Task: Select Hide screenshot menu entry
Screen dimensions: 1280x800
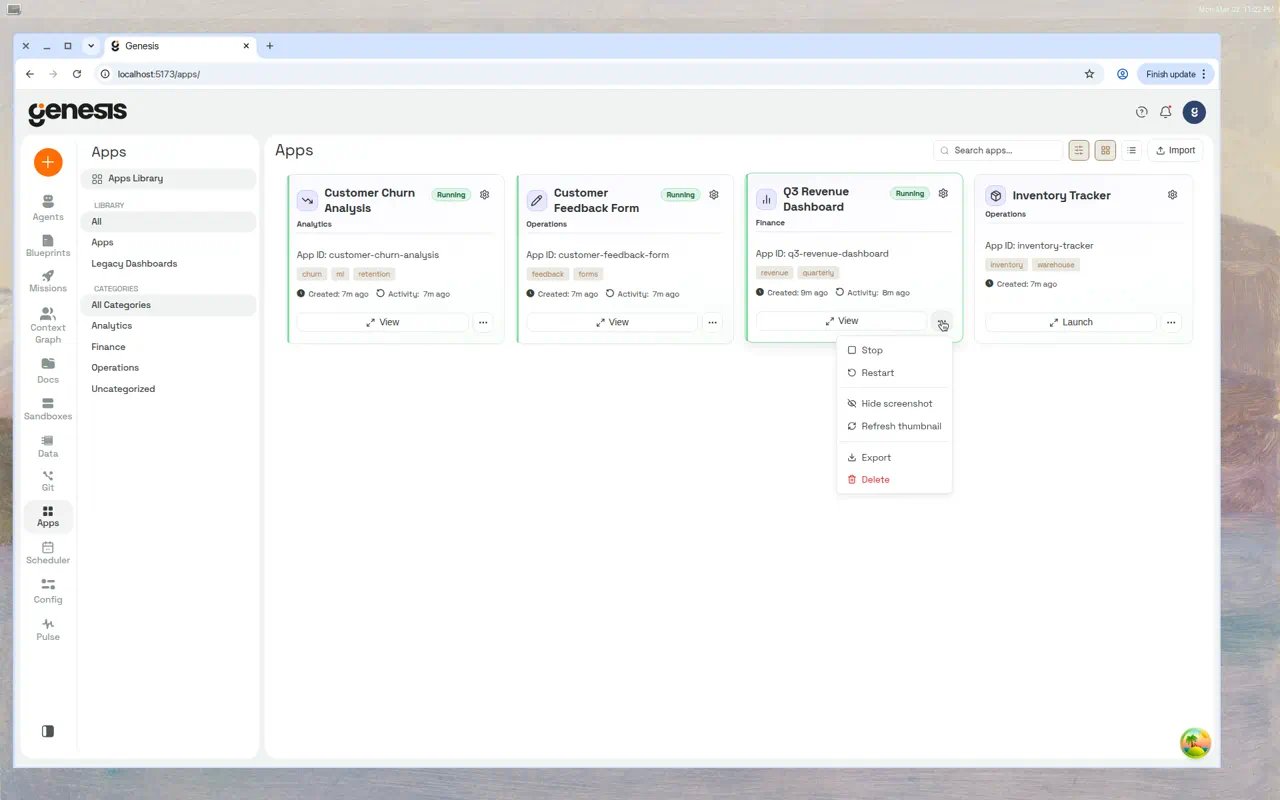Action: point(894,404)
